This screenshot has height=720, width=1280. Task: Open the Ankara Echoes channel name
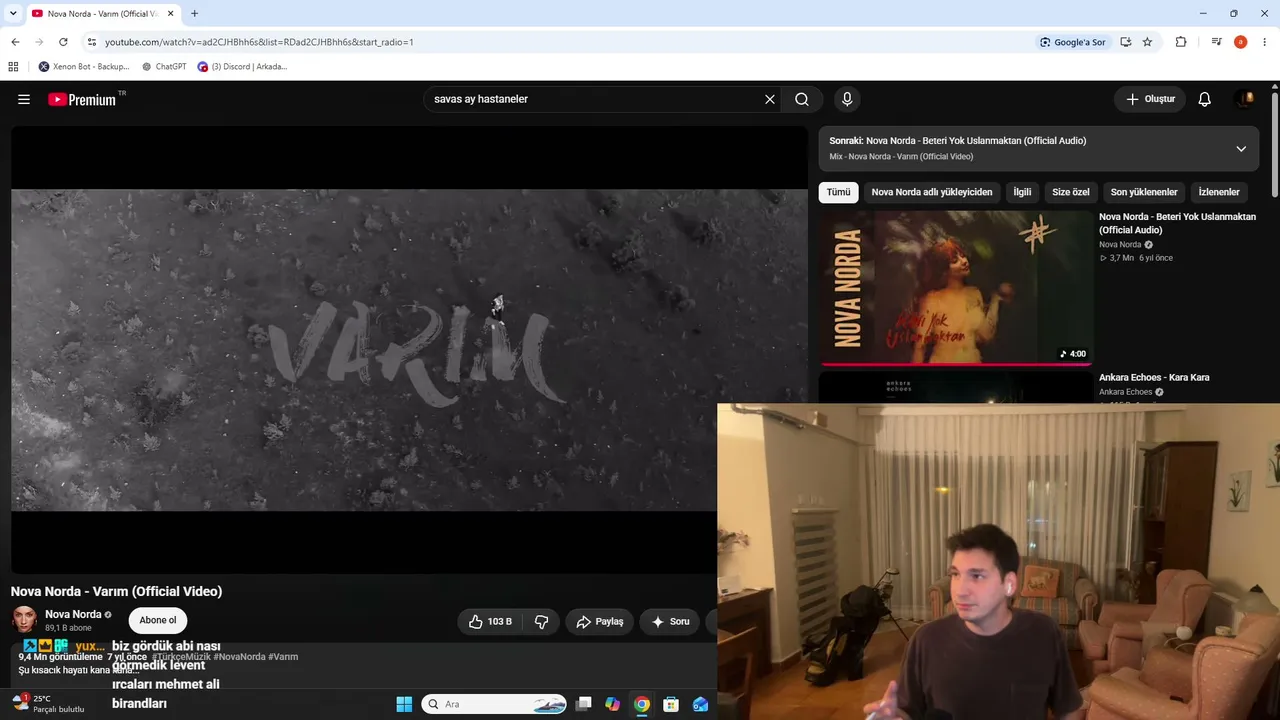tap(1126, 392)
